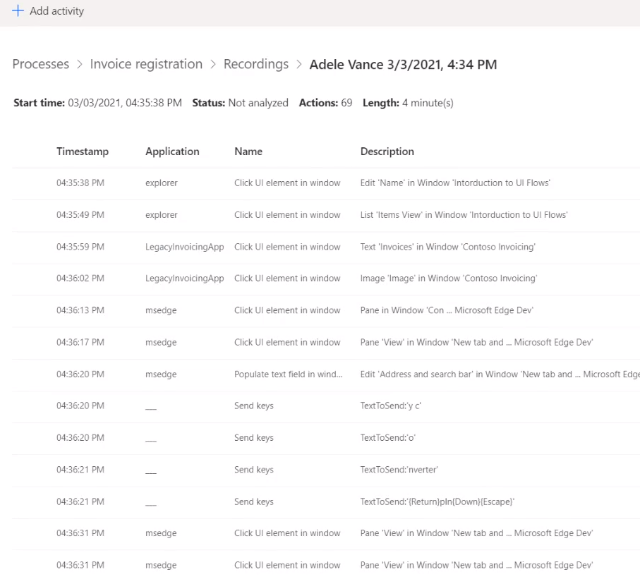
Task: Click the Application column header
Action: pos(172,151)
